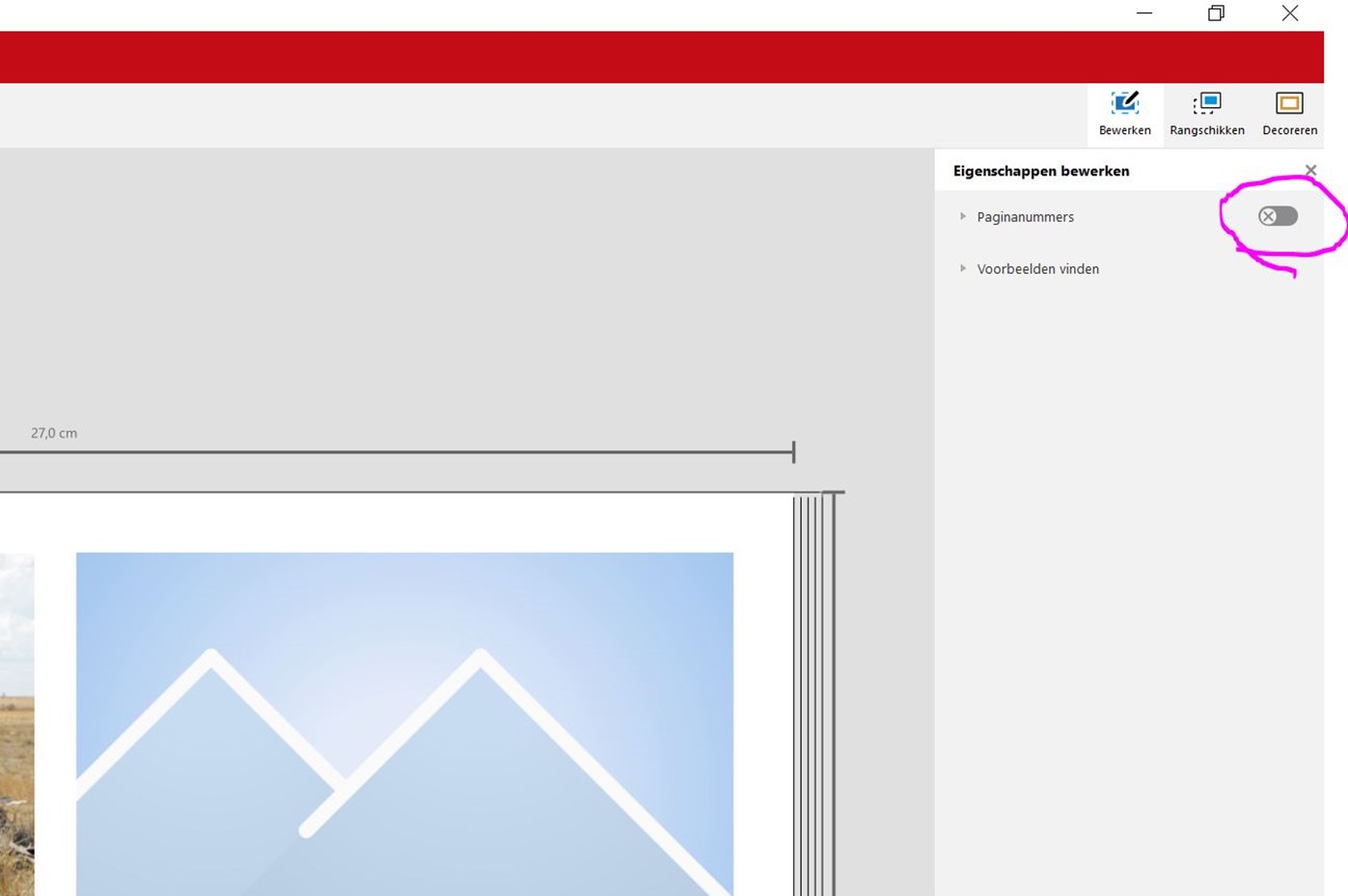
Task: Click the Eigenschappen bewerken panel title
Action: point(1040,171)
